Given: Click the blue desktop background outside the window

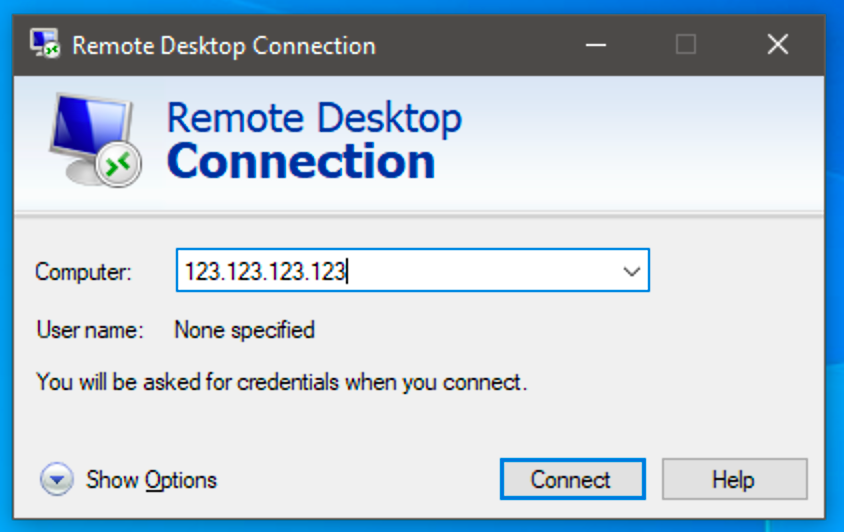Looking at the screenshot, I should click(x=834, y=269).
